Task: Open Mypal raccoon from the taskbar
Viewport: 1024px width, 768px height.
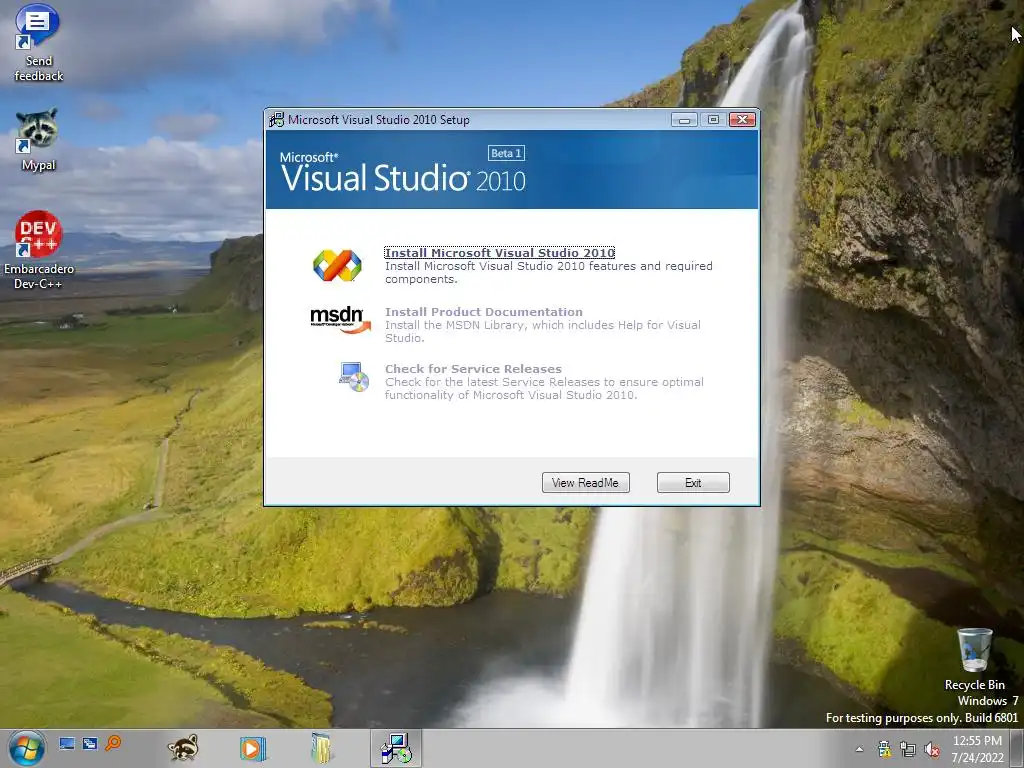Action: [x=183, y=748]
